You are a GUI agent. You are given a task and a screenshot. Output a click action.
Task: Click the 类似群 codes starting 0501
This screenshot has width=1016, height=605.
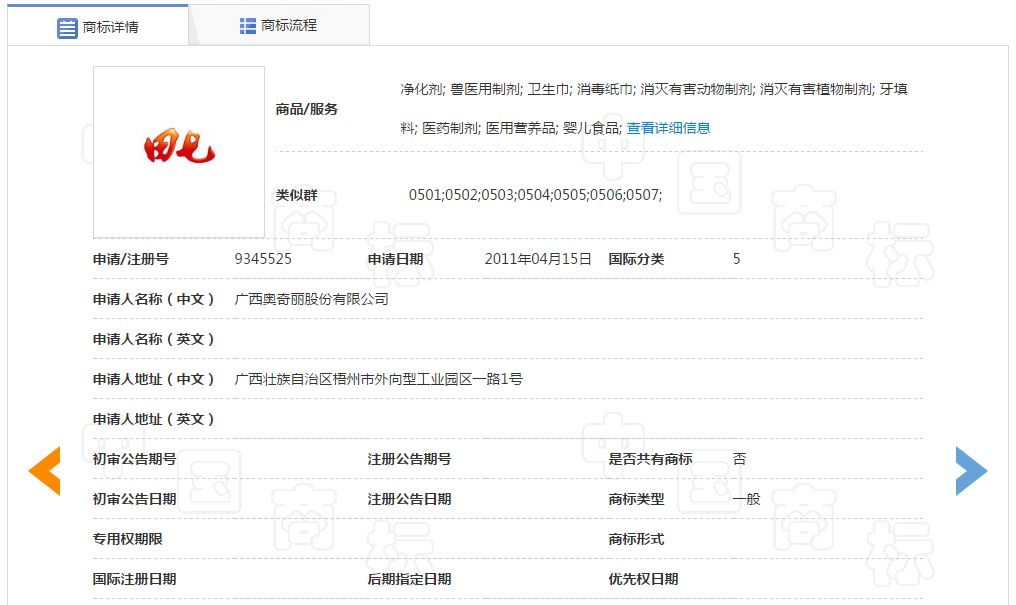point(535,195)
